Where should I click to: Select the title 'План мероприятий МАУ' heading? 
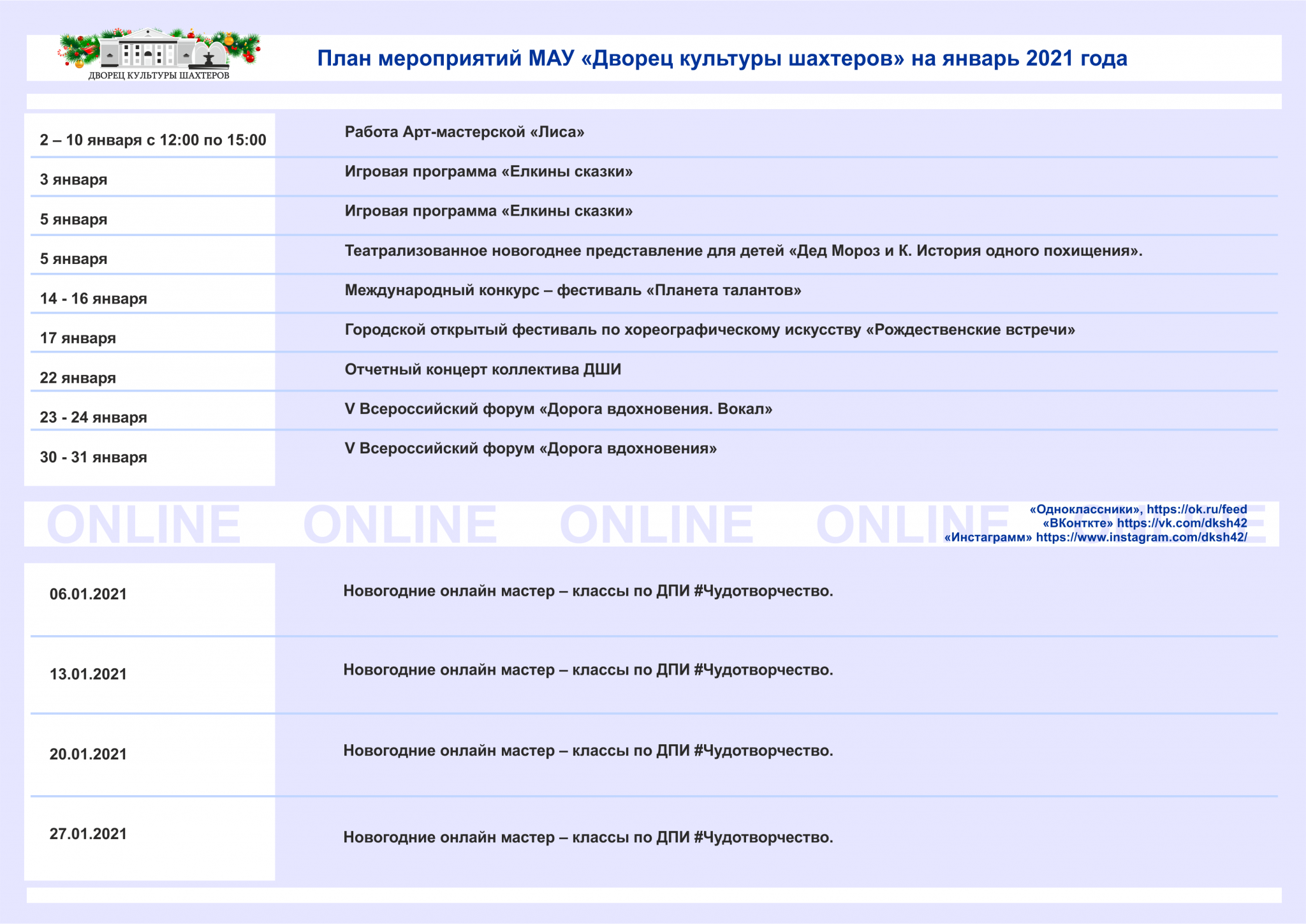point(722,59)
